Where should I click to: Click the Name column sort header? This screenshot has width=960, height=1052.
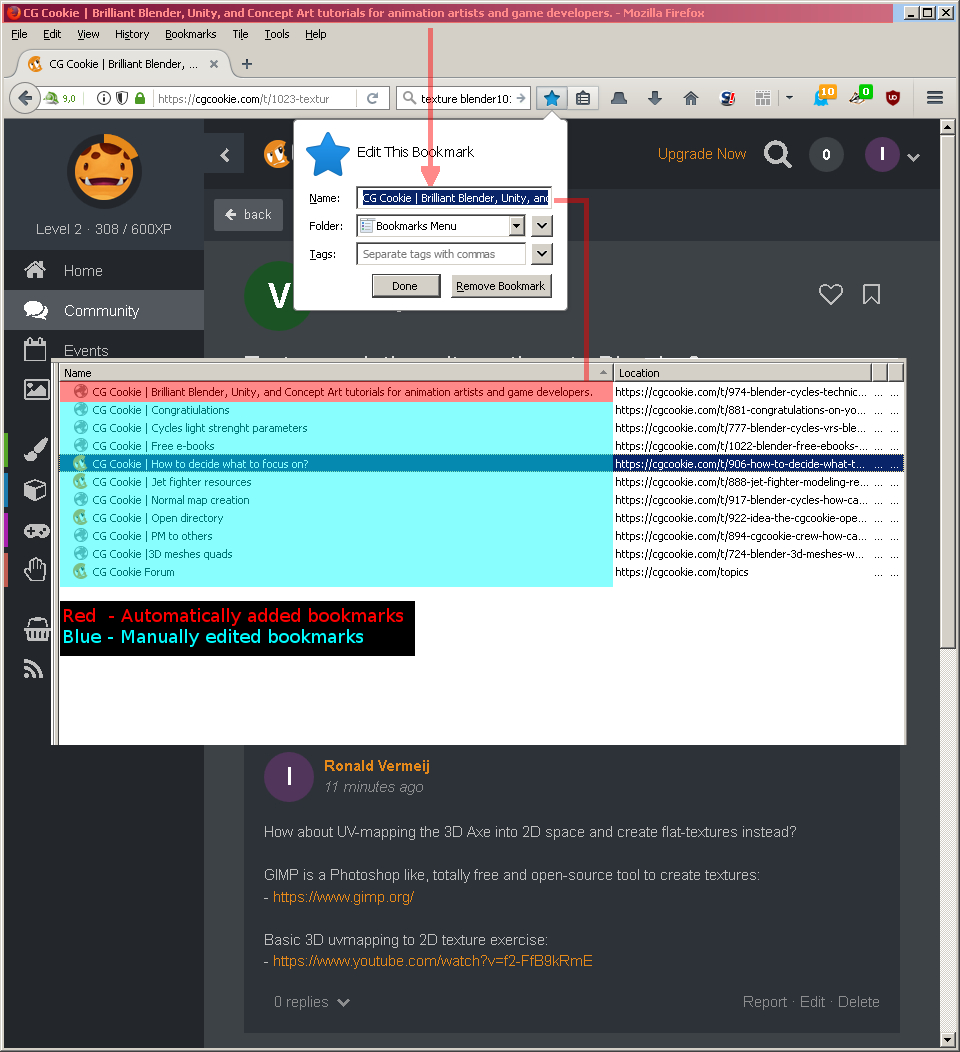[336, 372]
